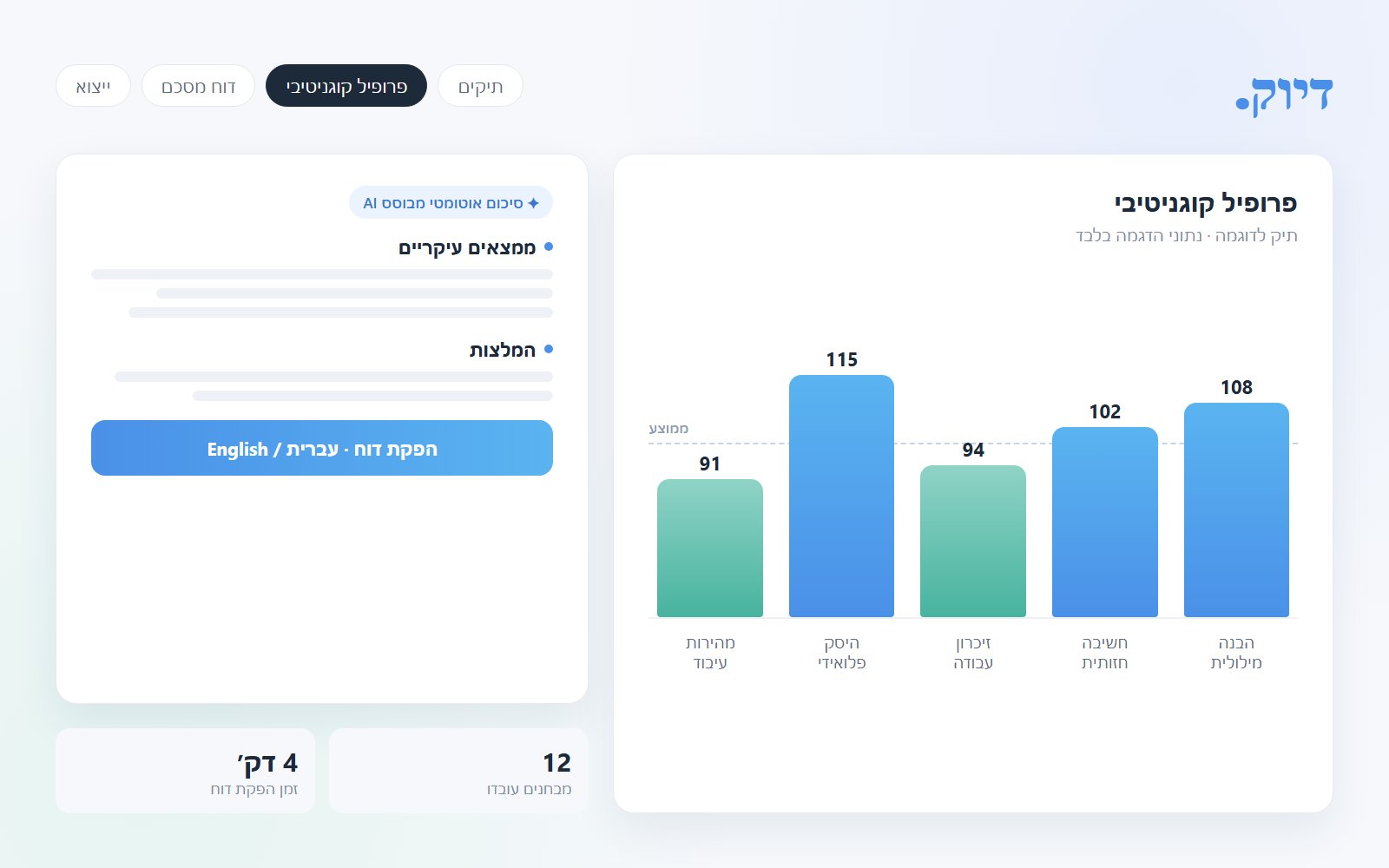This screenshot has height=868, width=1389.
Task: Click the 4 דק׳ זמן הפקת דוח card
Action: tap(185, 771)
